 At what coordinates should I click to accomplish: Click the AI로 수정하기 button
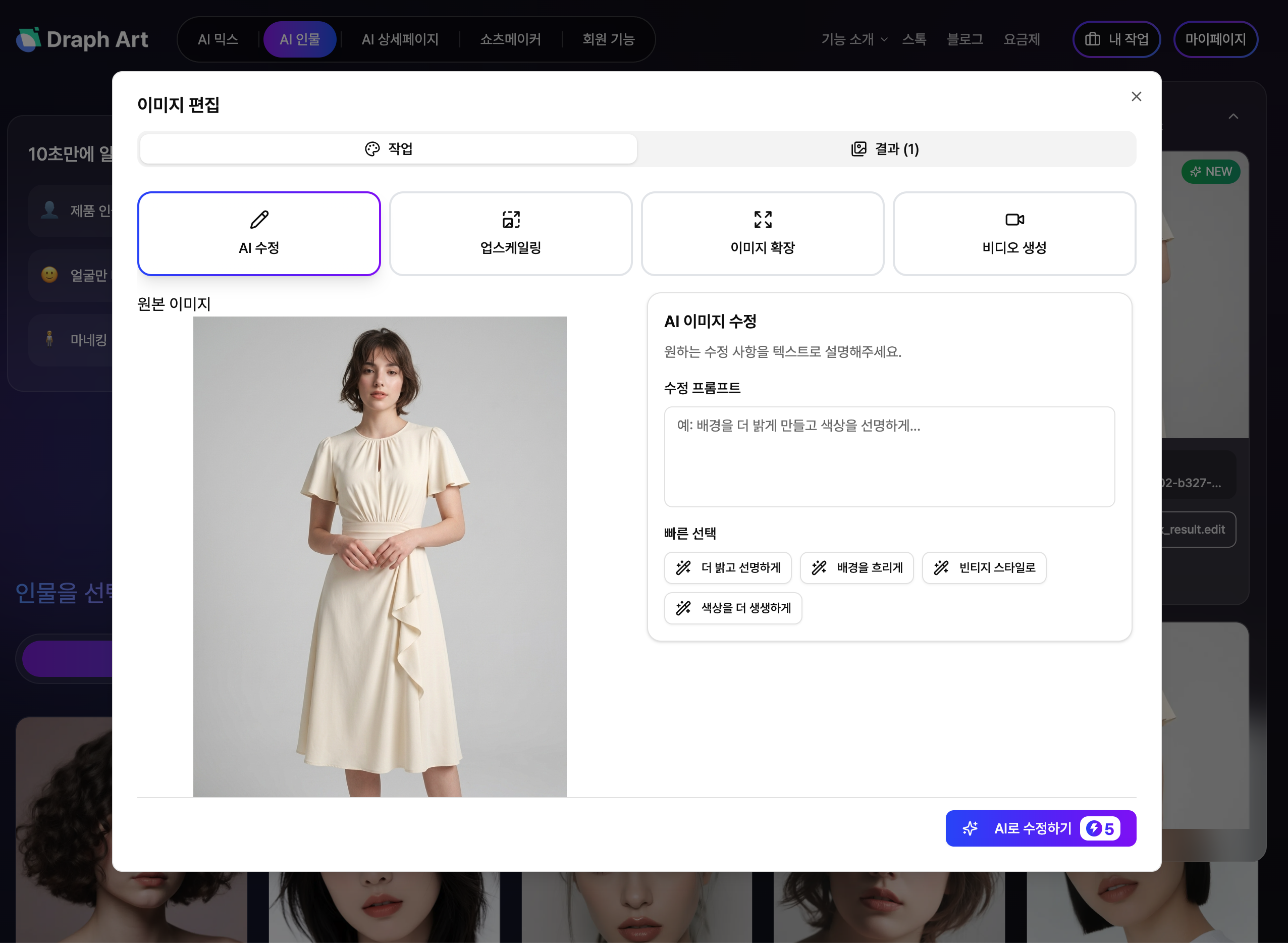(x=1040, y=828)
